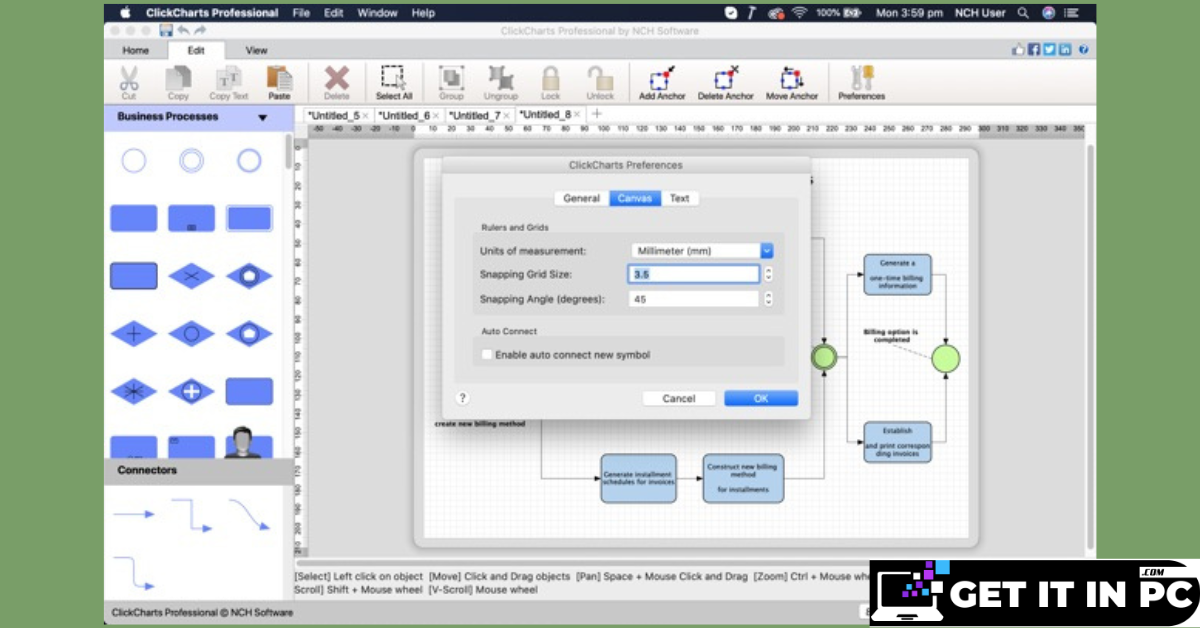Click the Unlock padlock icon
The width and height of the screenshot is (1200, 628).
[x=600, y=79]
